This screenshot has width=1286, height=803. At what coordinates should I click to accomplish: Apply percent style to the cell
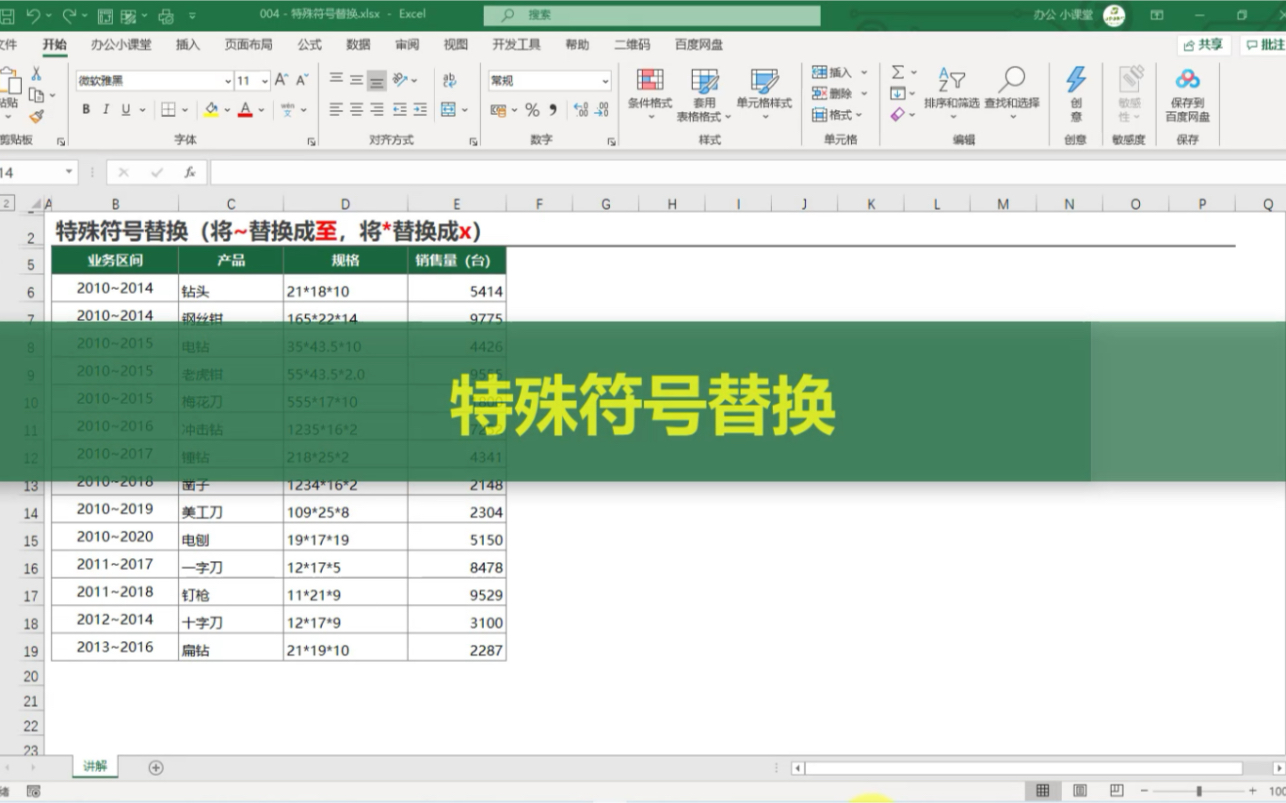[532, 110]
